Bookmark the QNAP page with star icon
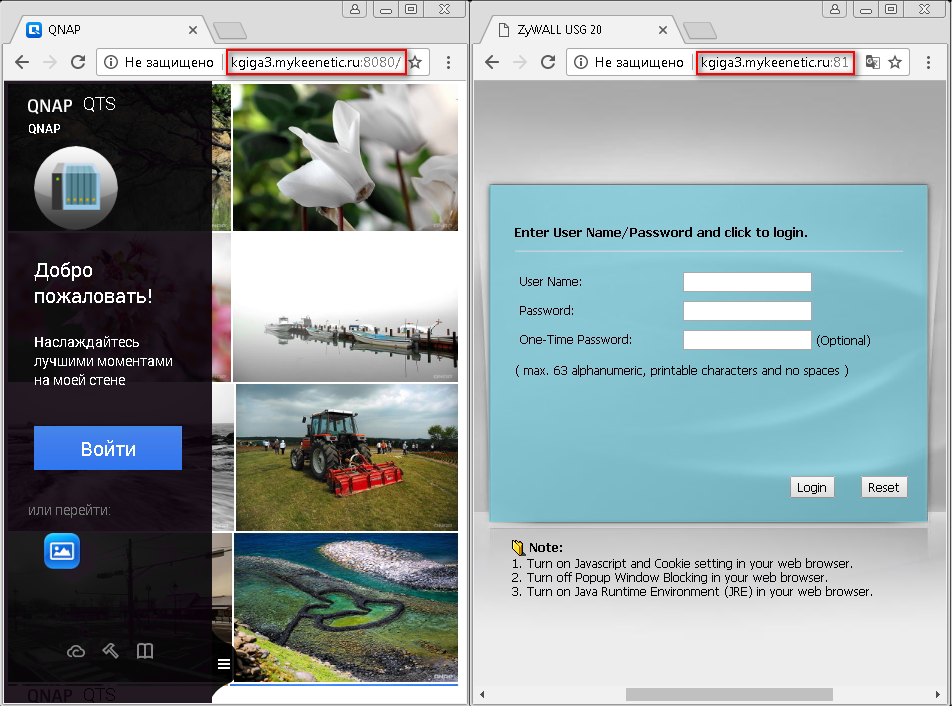The width and height of the screenshot is (952, 706). [x=415, y=62]
